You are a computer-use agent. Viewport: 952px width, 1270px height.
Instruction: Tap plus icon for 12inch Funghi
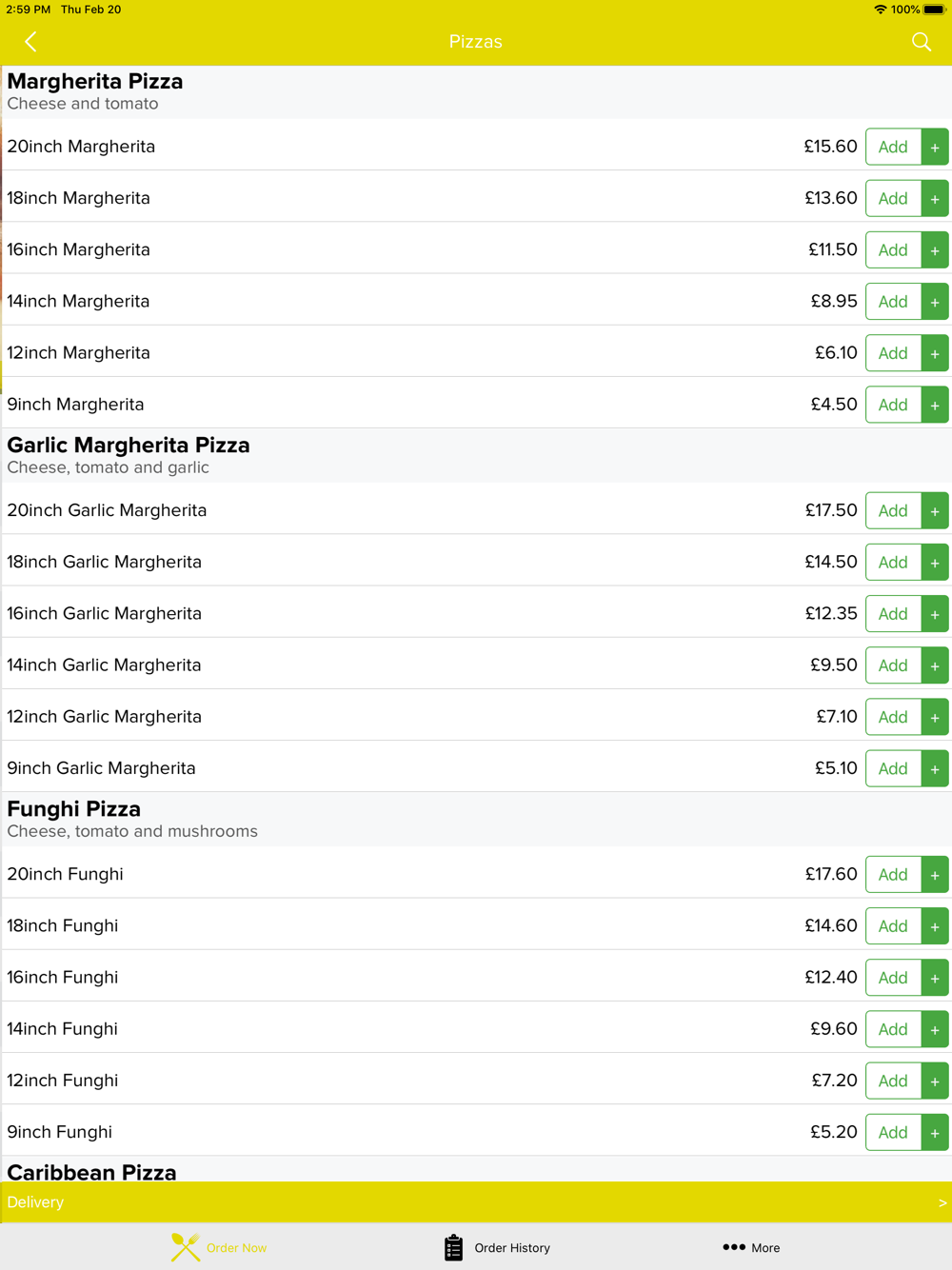click(935, 1080)
